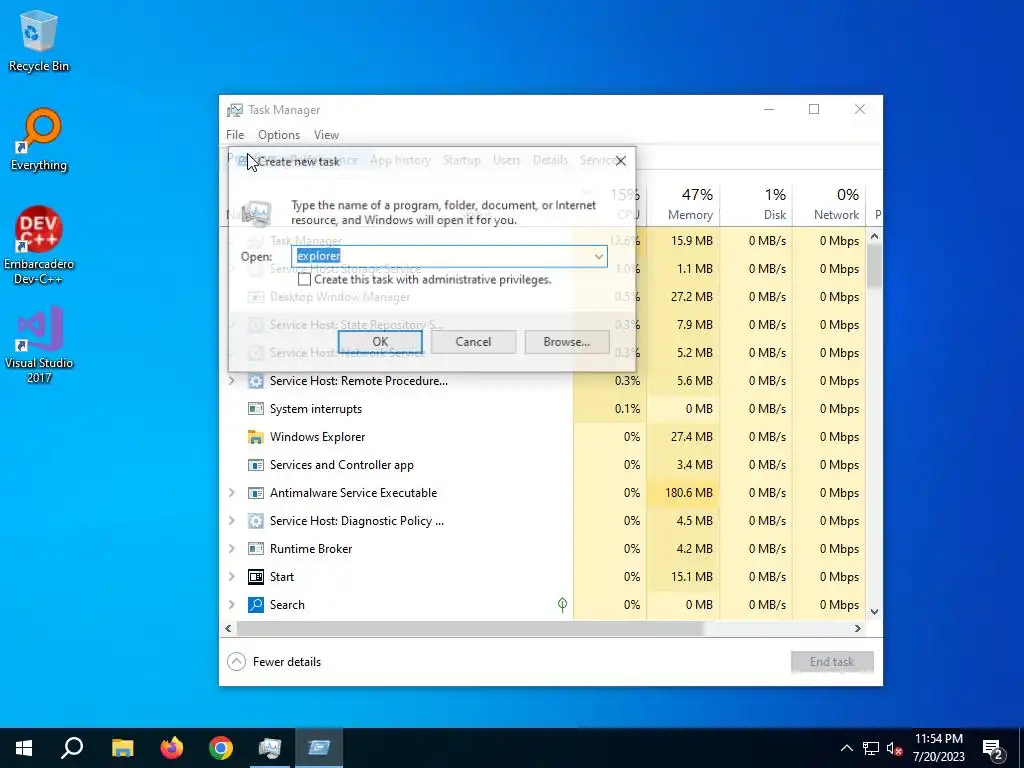Expand the Search process row
1024x768 pixels.
pos(231,605)
